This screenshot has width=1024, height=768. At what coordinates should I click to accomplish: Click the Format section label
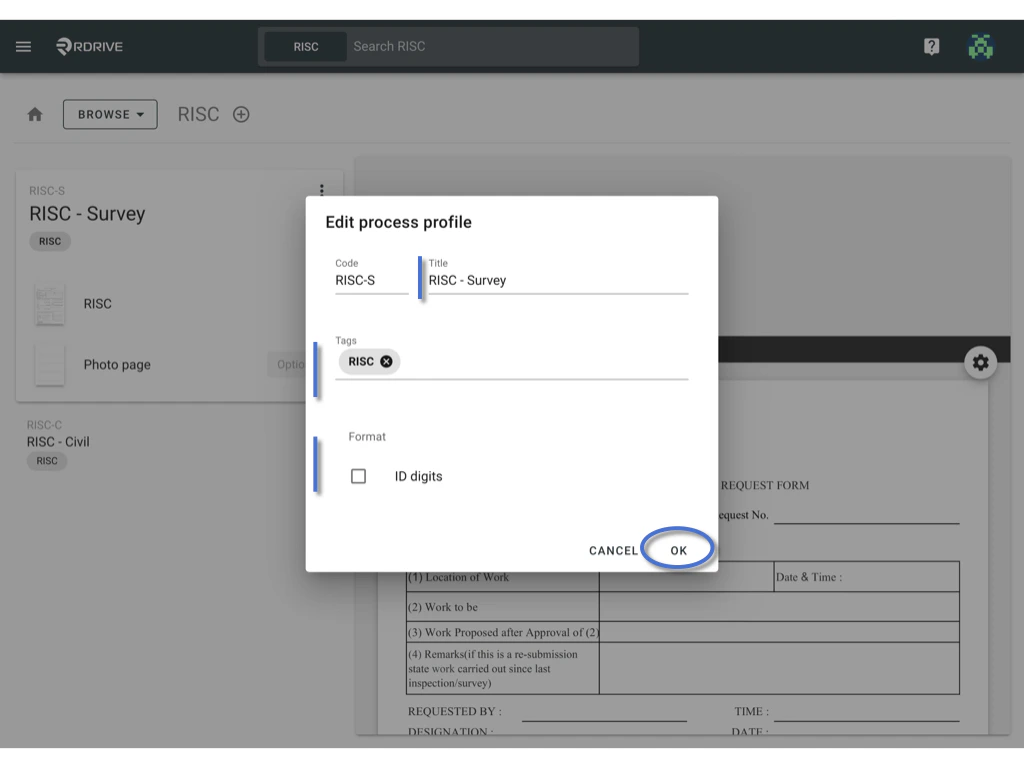tap(367, 436)
